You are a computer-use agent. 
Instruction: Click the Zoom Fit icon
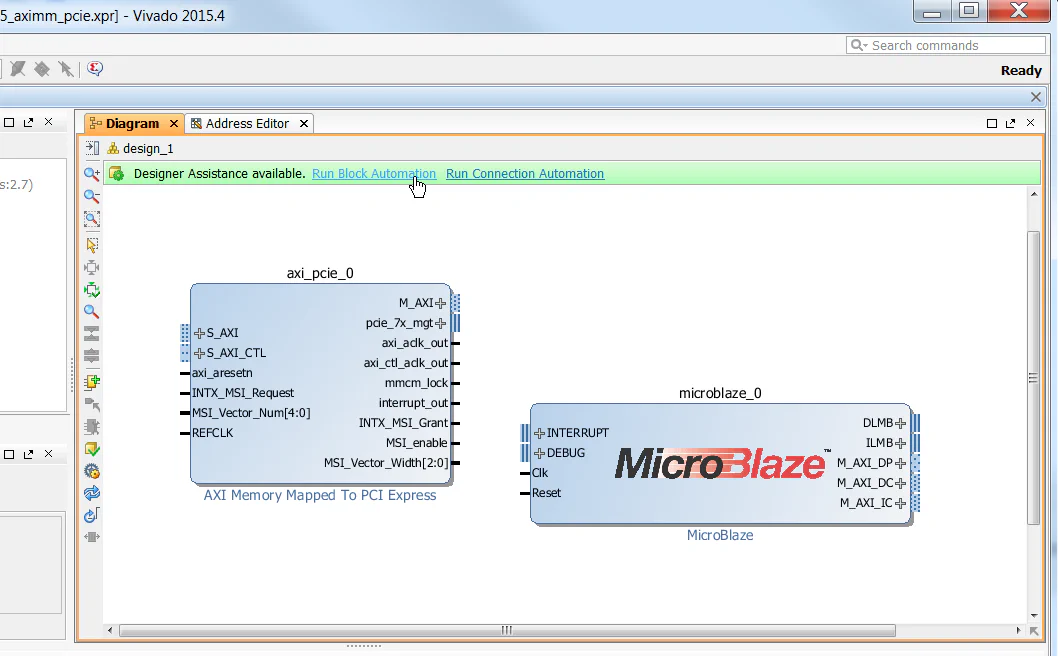tap(91, 219)
